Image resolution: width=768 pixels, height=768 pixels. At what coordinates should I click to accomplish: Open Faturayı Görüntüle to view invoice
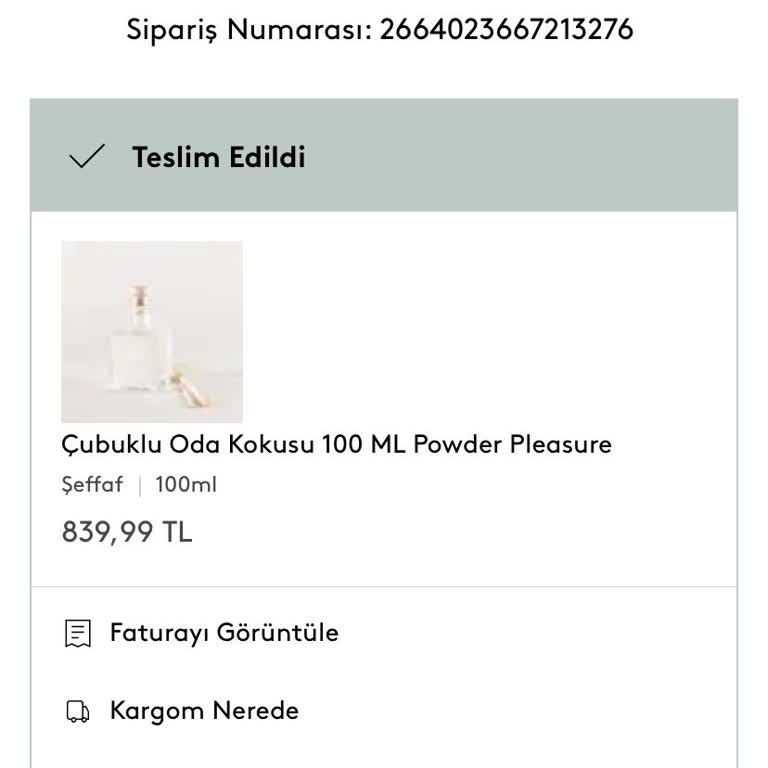click(224, 633)
